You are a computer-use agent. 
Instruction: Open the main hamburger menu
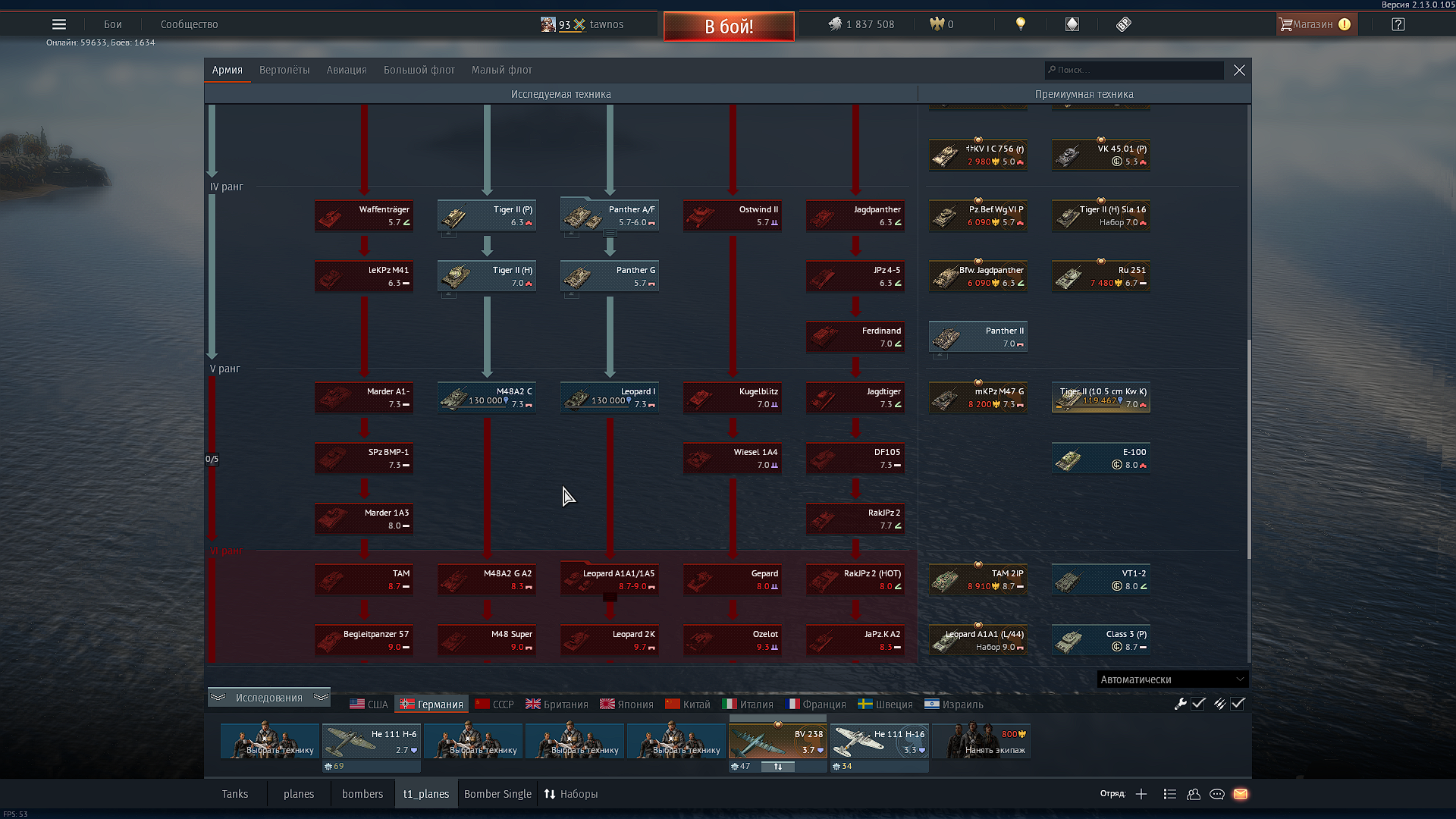coord(59,24)
